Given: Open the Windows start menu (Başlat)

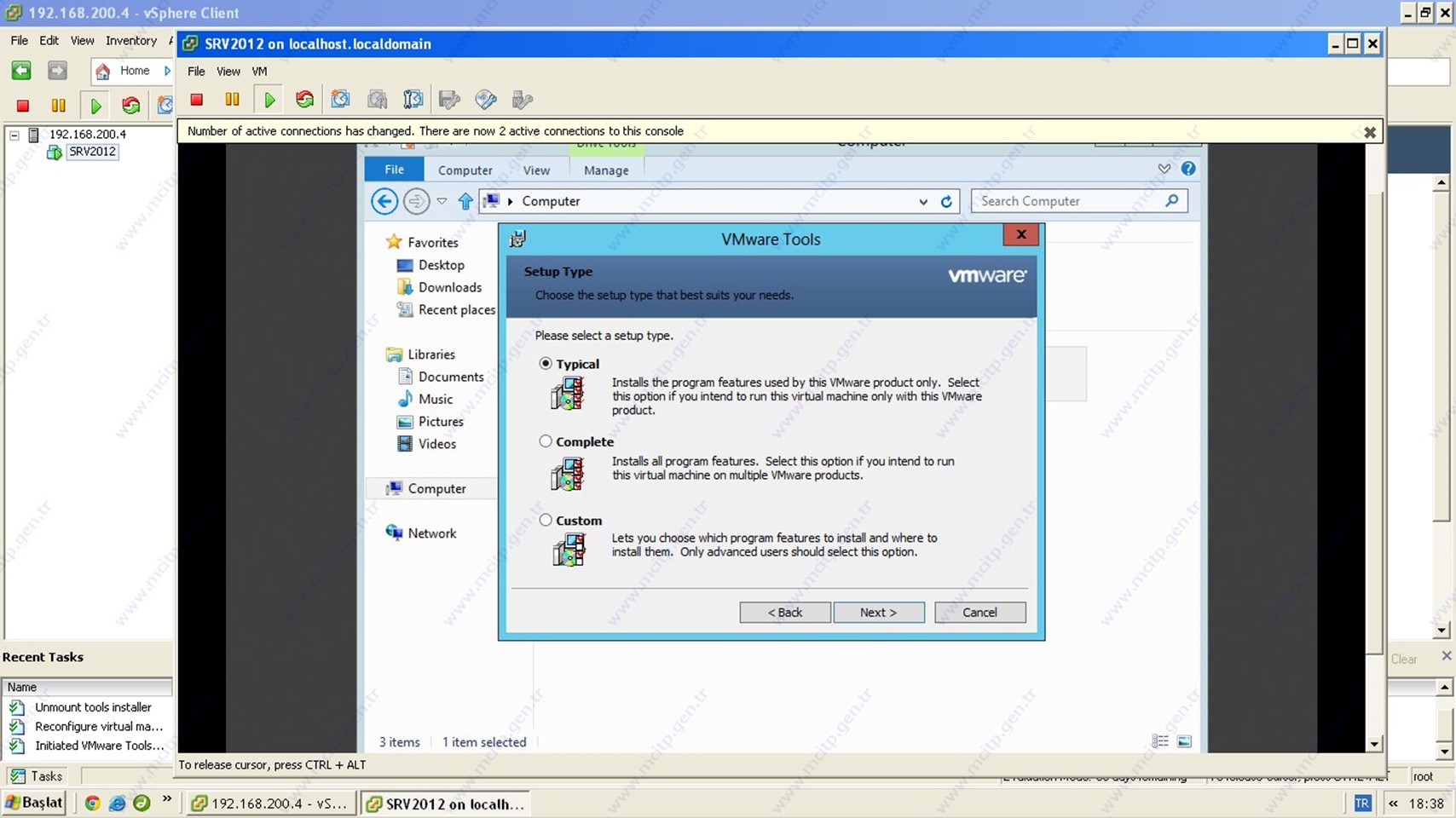Looking at the screenshot, I should (34, 803).
